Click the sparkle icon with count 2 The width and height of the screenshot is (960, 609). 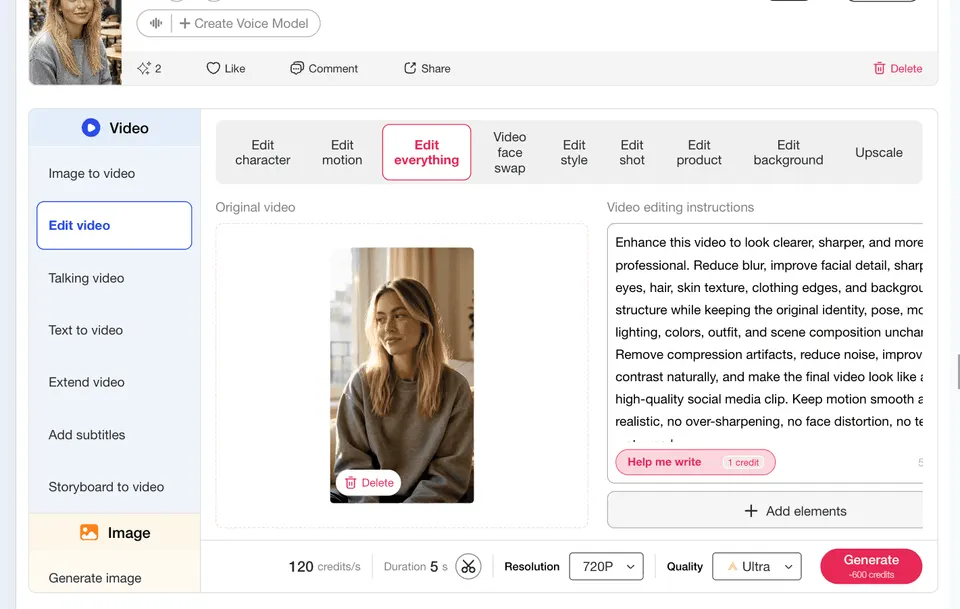coord(144,68)
